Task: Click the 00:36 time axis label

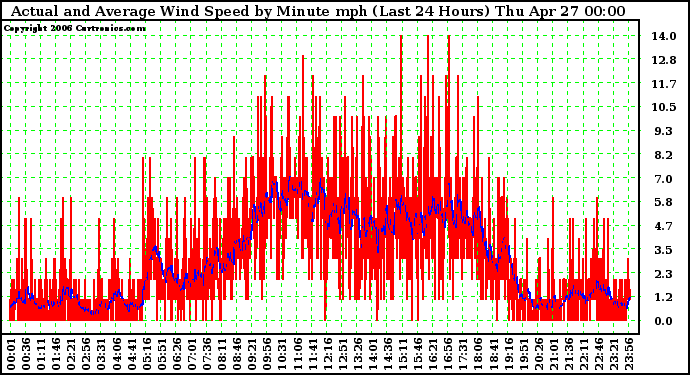Action: [26, 354]
